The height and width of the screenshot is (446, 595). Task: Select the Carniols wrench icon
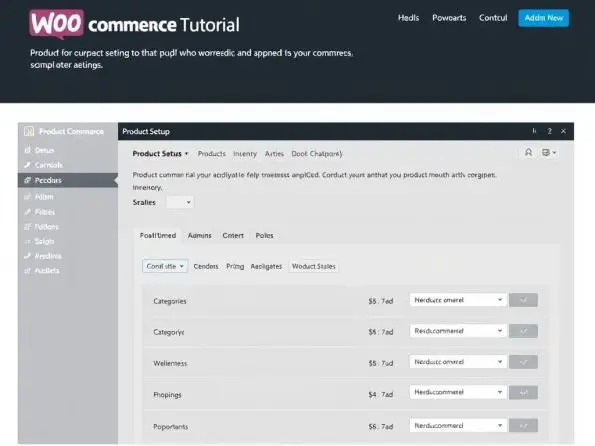[x=27, y=165]
